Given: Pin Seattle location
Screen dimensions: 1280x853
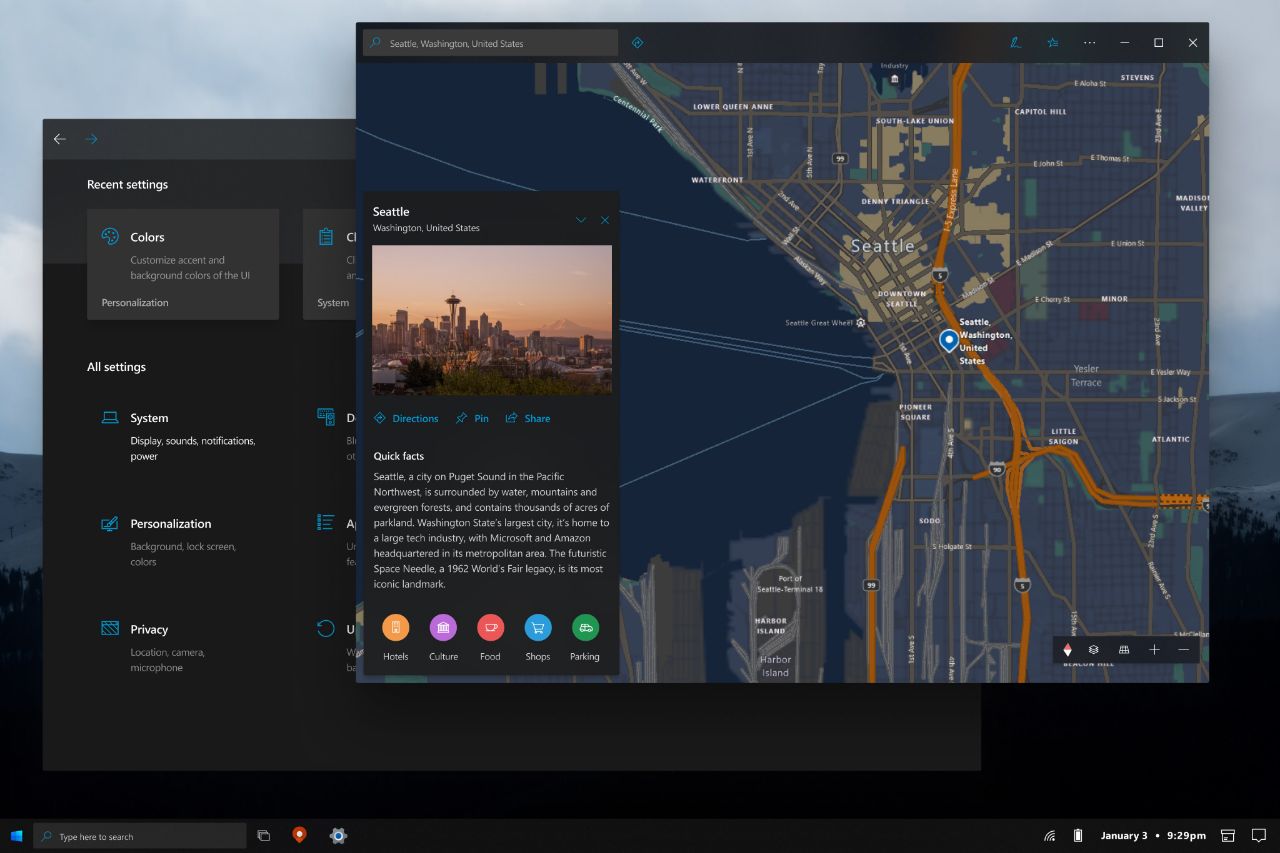Looking at the screenshot, I should tap(472, 418).
